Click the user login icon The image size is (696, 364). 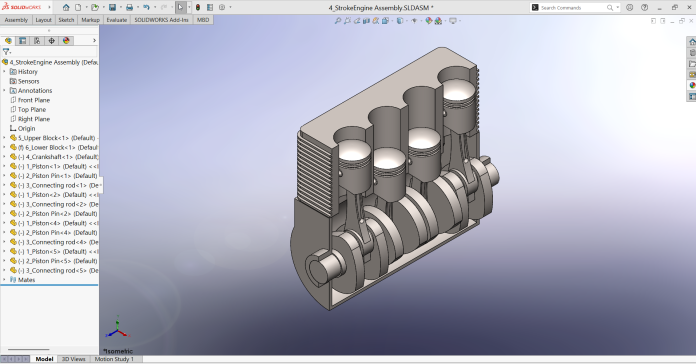(629, 8)
